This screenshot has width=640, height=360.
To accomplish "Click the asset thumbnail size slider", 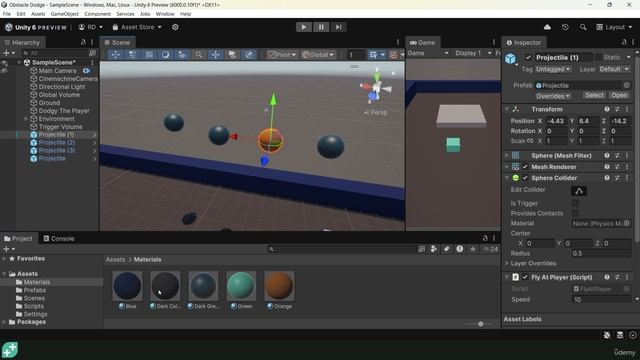I will click(x=480, y=324).
